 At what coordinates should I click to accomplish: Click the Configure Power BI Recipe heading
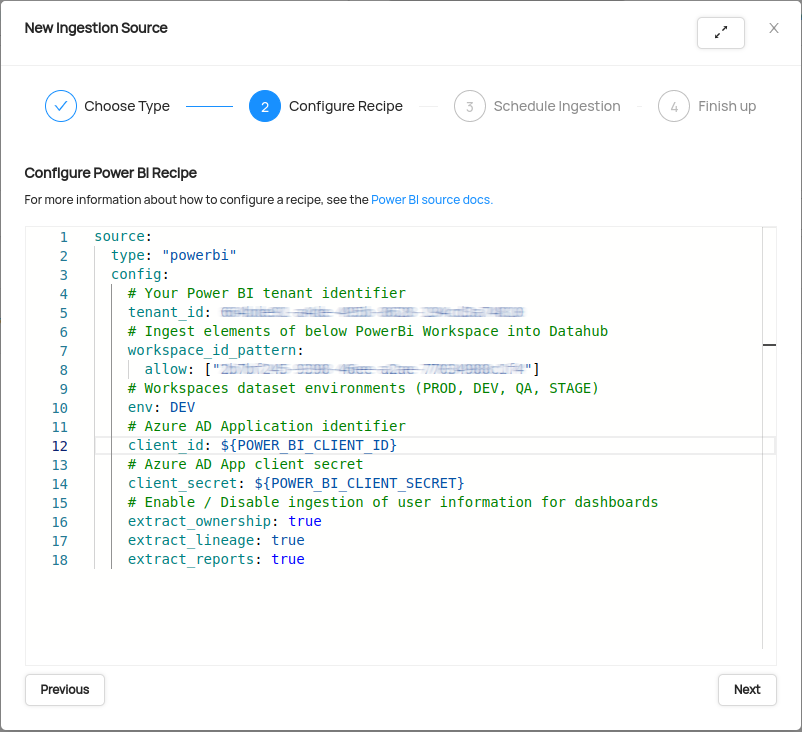click(x=110, y=173)
